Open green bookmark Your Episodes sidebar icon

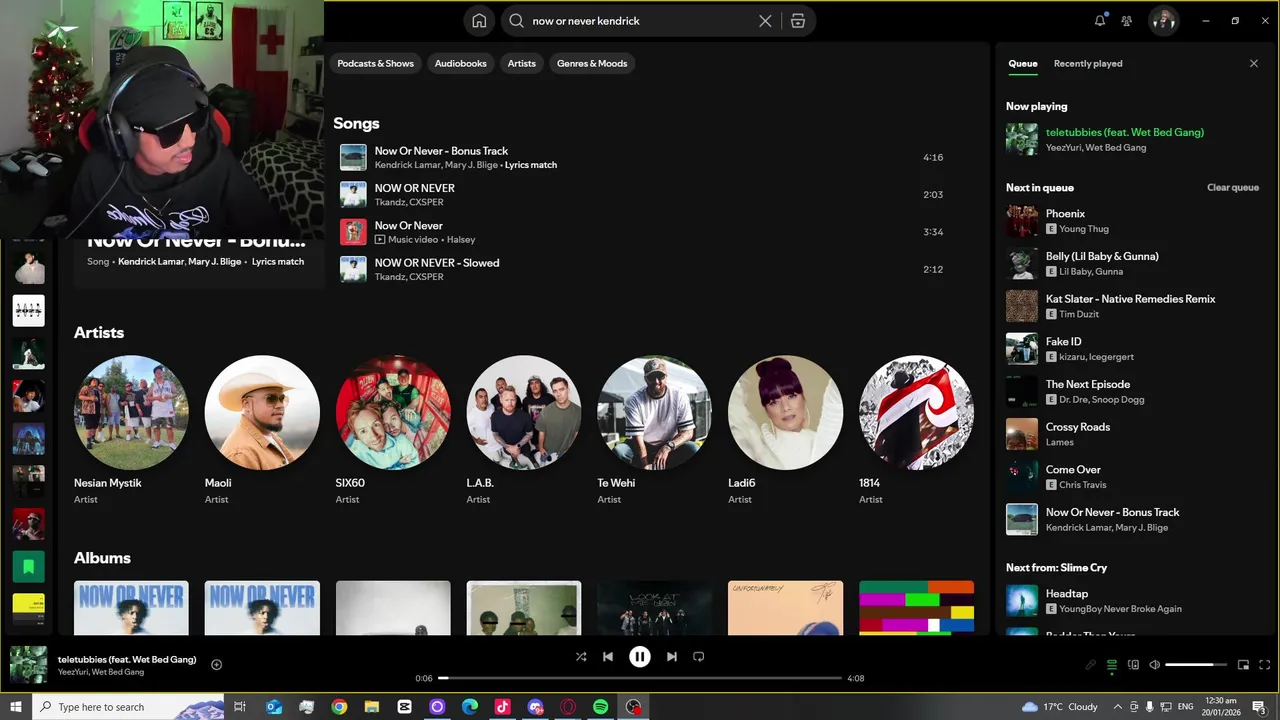[28, 567]
